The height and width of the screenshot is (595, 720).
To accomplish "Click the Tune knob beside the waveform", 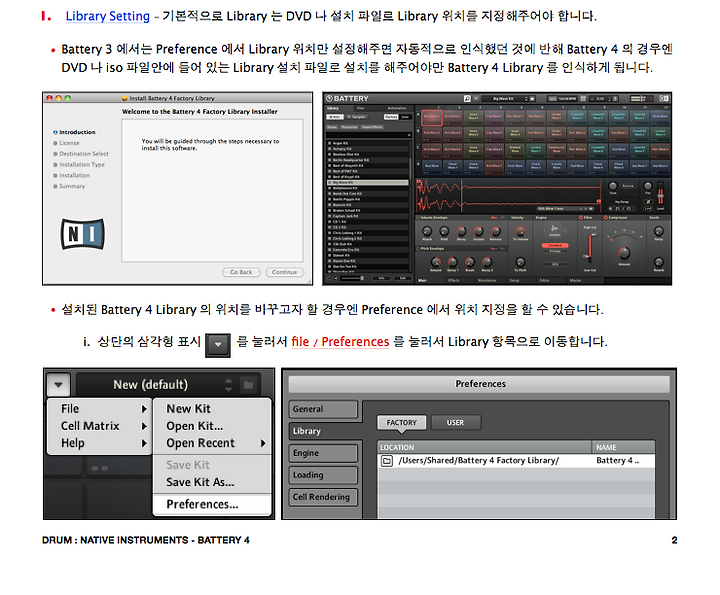I will (x=613, y=186).
